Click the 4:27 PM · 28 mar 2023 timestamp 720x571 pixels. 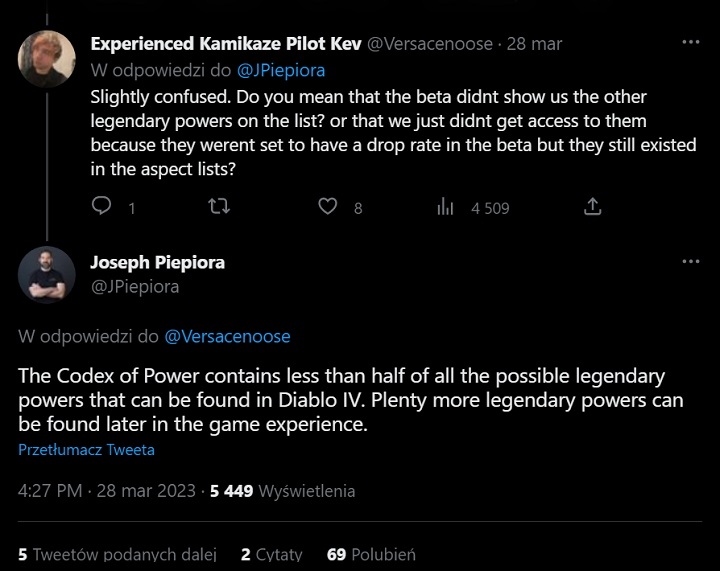pyautogui.click(x=107, y=491)
